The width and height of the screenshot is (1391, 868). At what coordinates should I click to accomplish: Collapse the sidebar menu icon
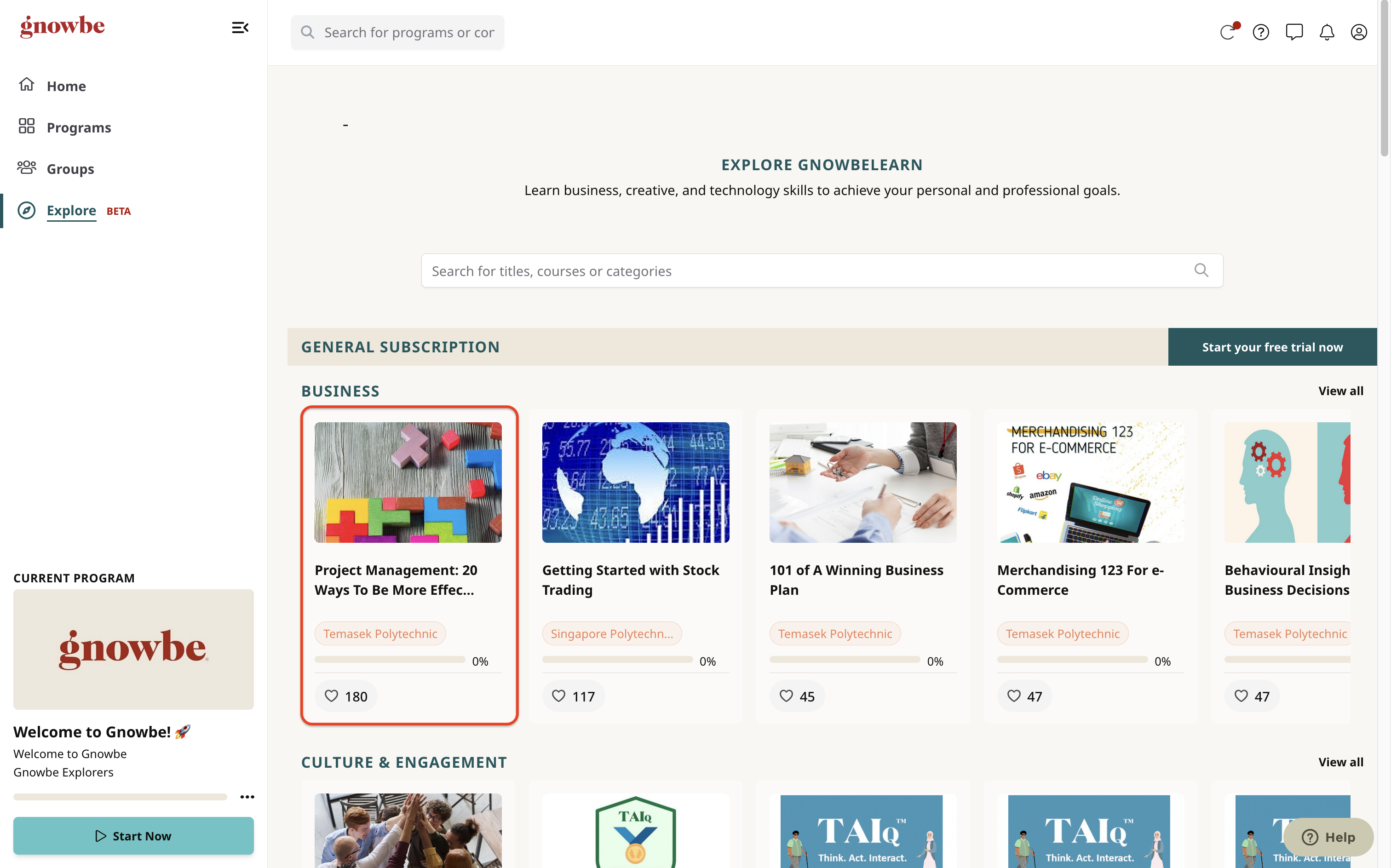pos(240,28)
